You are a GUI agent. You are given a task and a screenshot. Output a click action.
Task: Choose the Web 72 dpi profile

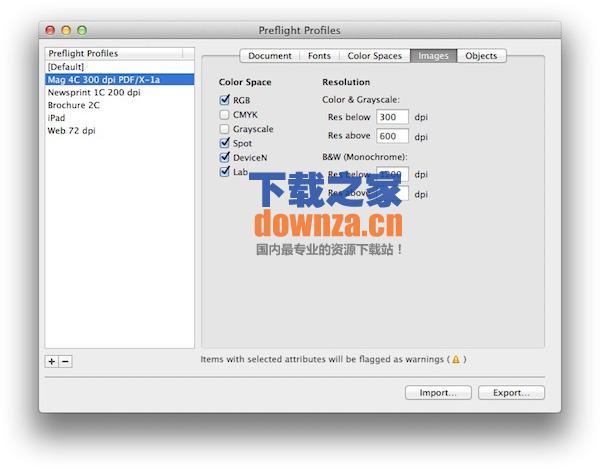(119, 130)
